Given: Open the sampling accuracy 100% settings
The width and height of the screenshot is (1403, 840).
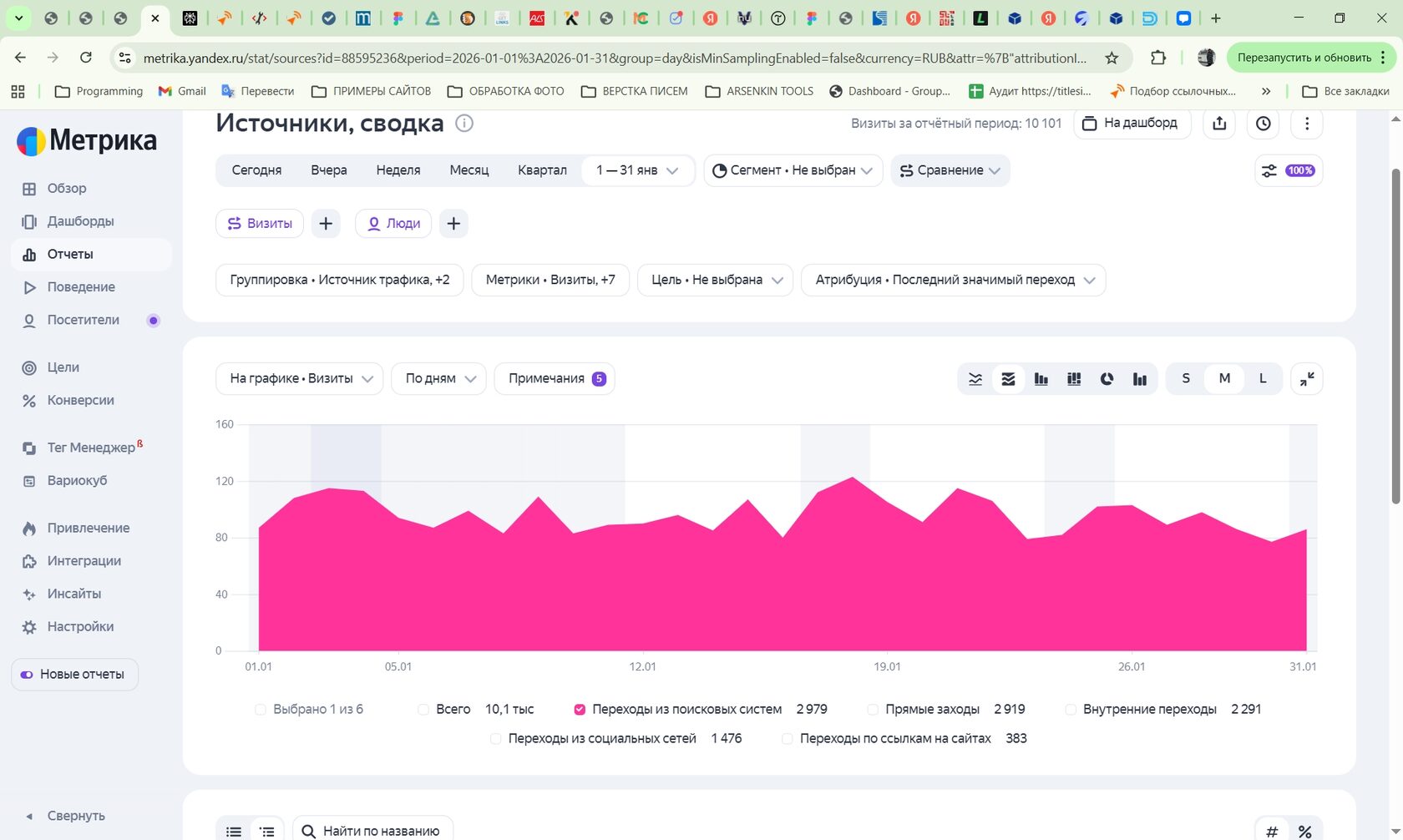Looking at the screenshot, I should tap(1289, 170).
